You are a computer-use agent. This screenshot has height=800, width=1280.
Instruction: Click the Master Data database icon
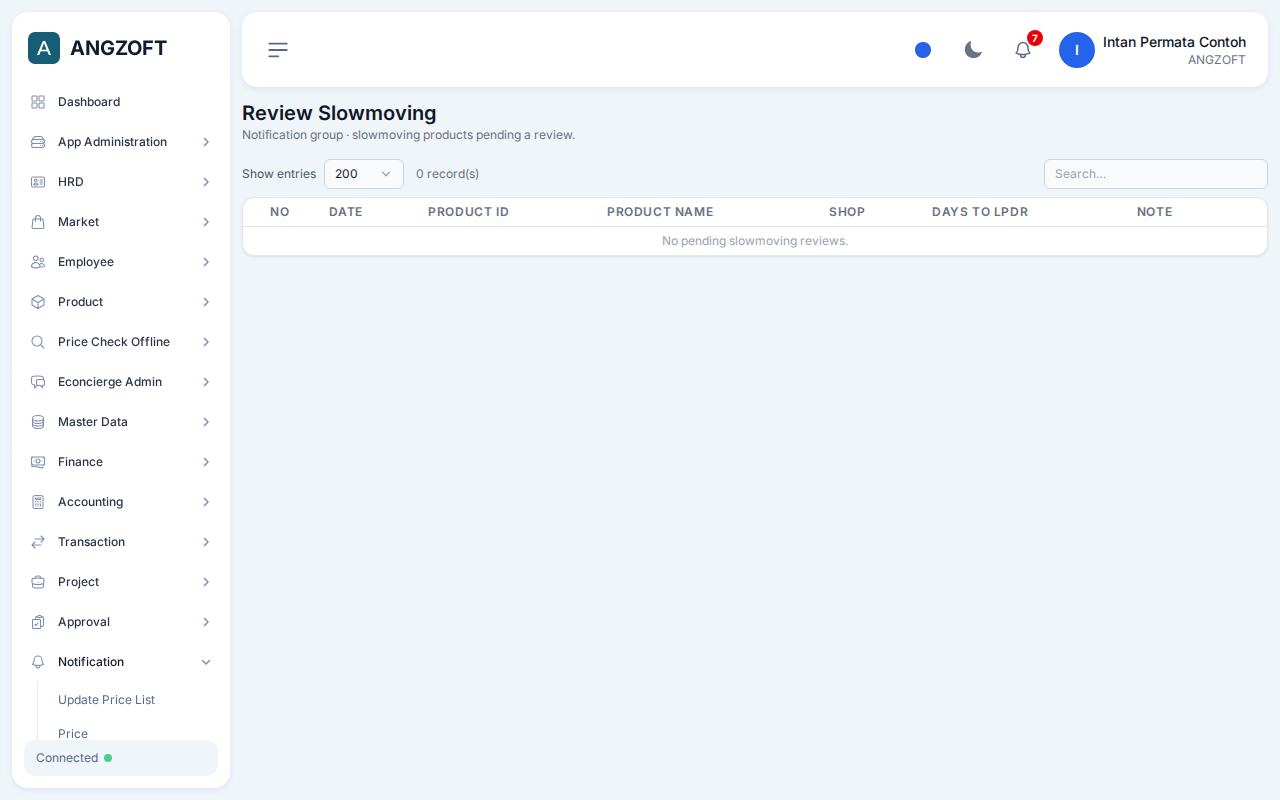(x=38, y=422)
